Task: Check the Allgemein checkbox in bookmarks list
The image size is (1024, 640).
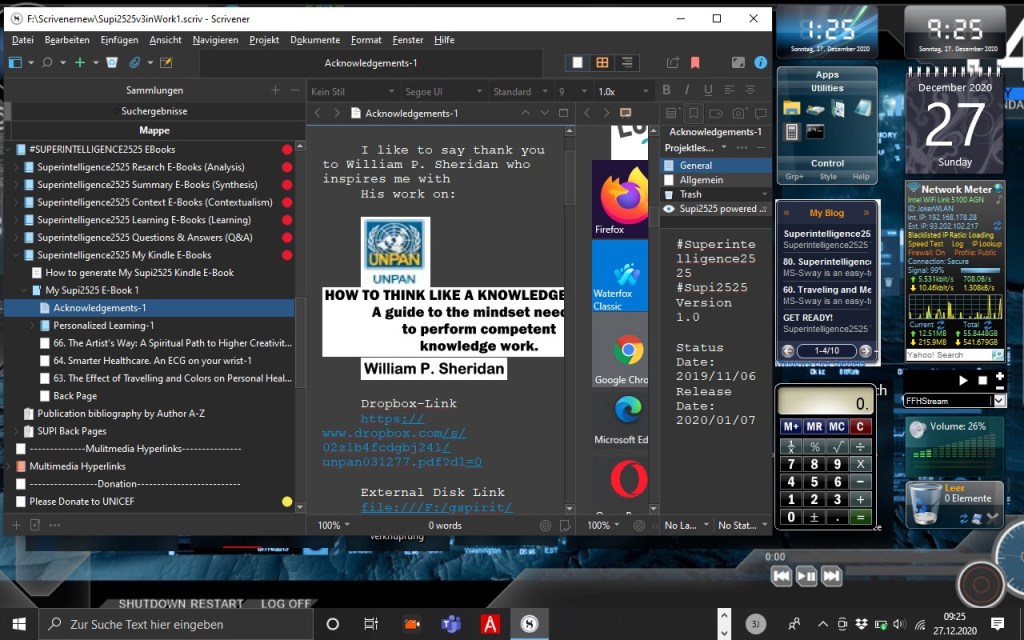Action: tap(670, 180)
